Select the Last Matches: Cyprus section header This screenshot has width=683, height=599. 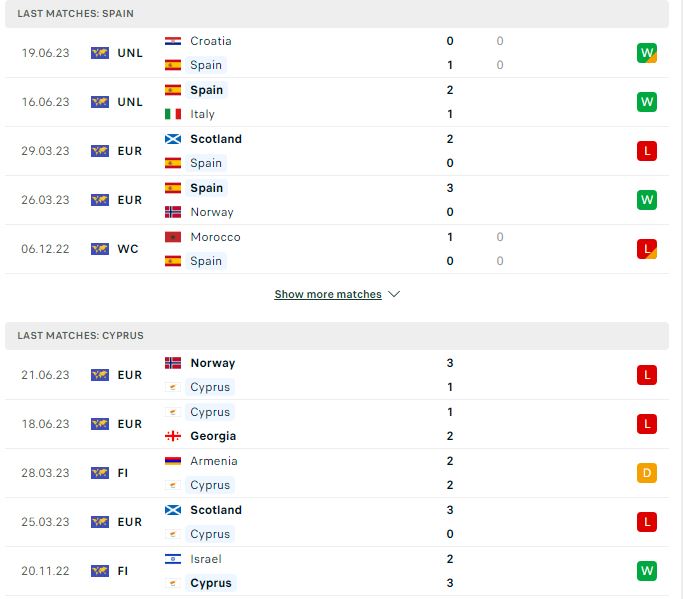[x=337, y=336]
